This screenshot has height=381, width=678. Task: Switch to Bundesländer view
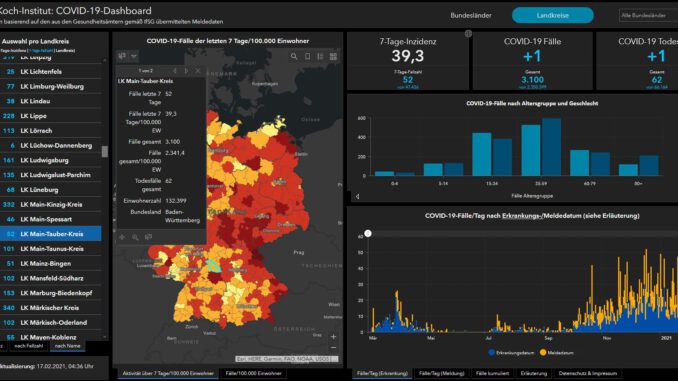471,16
